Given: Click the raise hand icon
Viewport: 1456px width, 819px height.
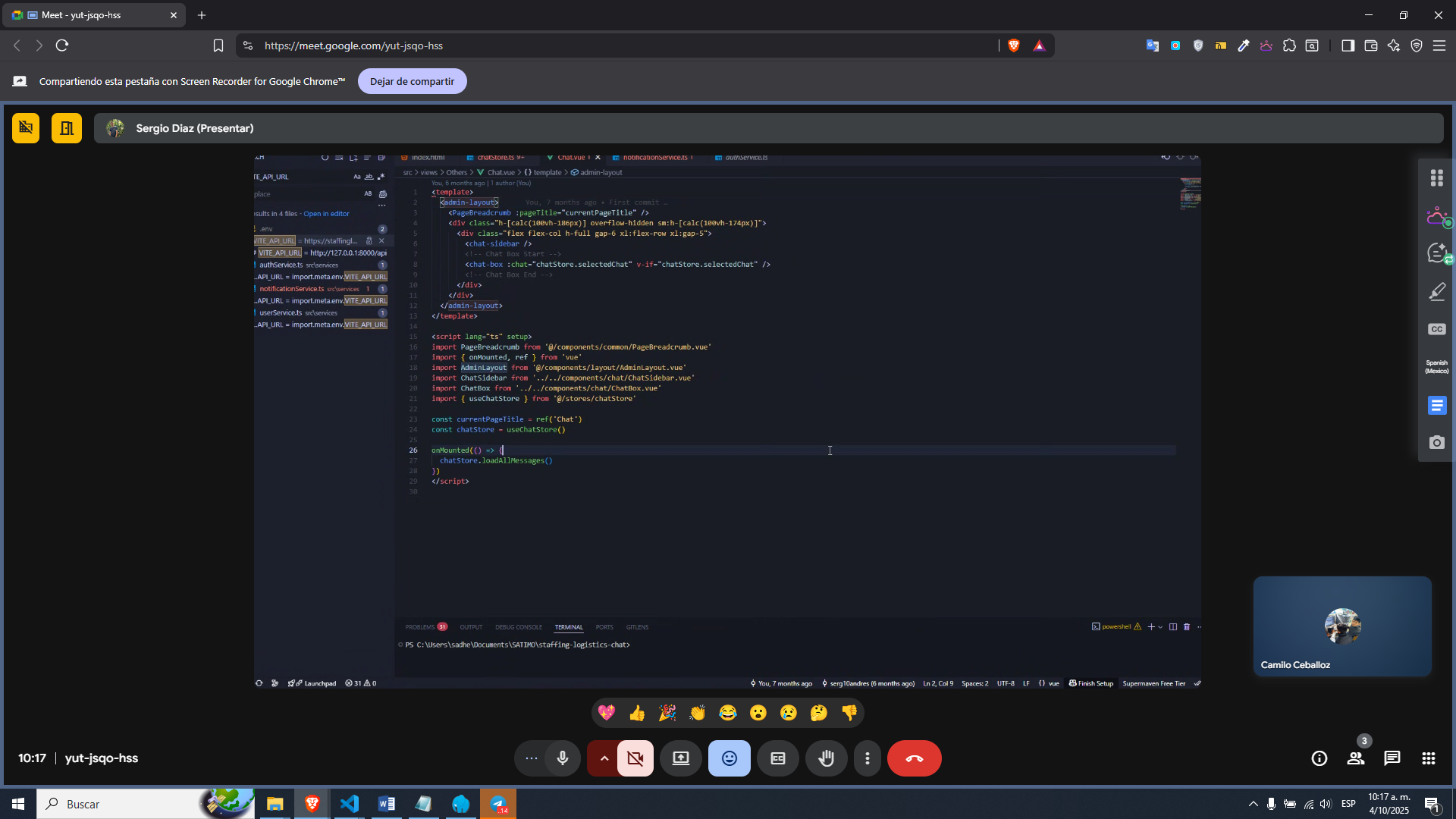Looking at the screenshot, I should point(826,758).
